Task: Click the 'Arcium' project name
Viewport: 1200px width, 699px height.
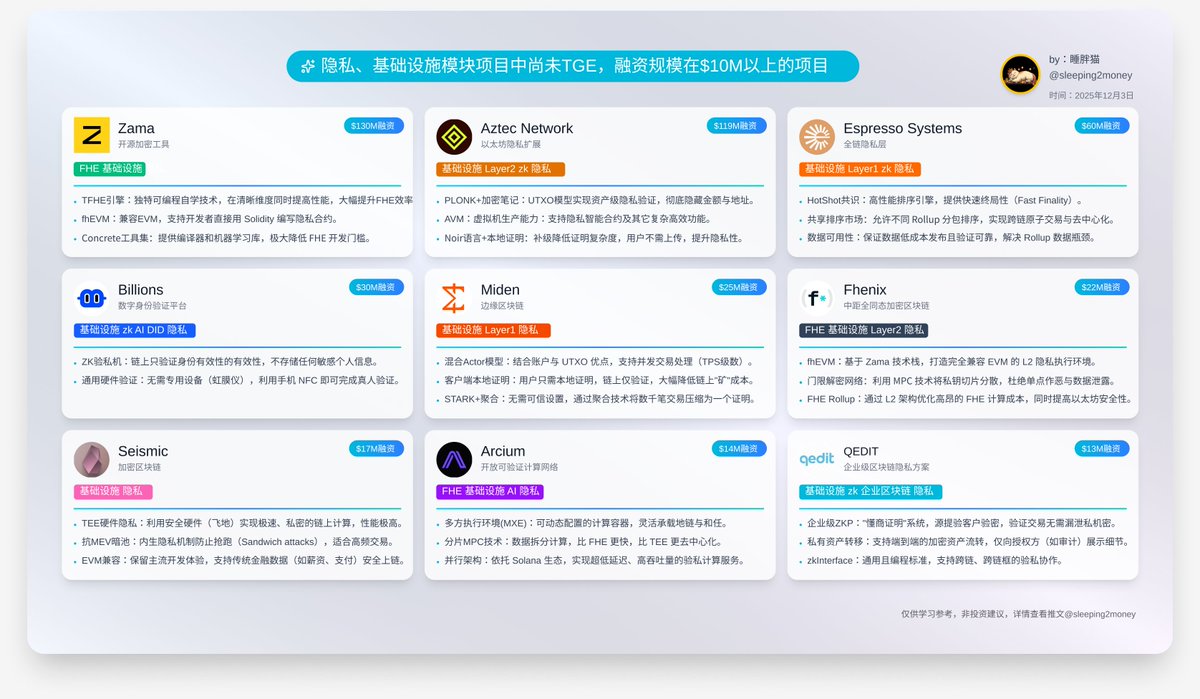Action: tap(503, 451)
